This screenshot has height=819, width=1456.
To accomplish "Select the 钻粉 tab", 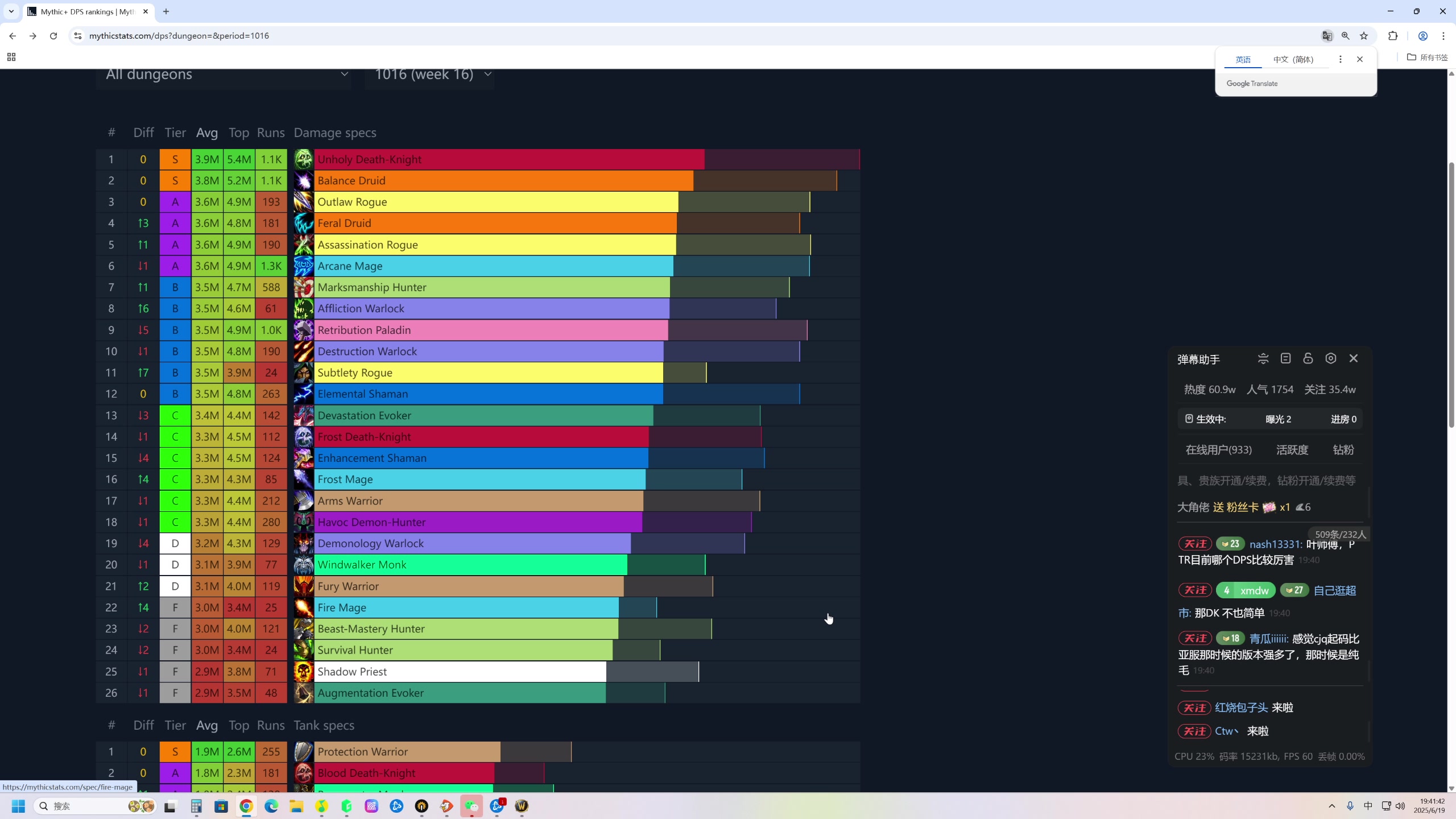I will pos(1343,450).
